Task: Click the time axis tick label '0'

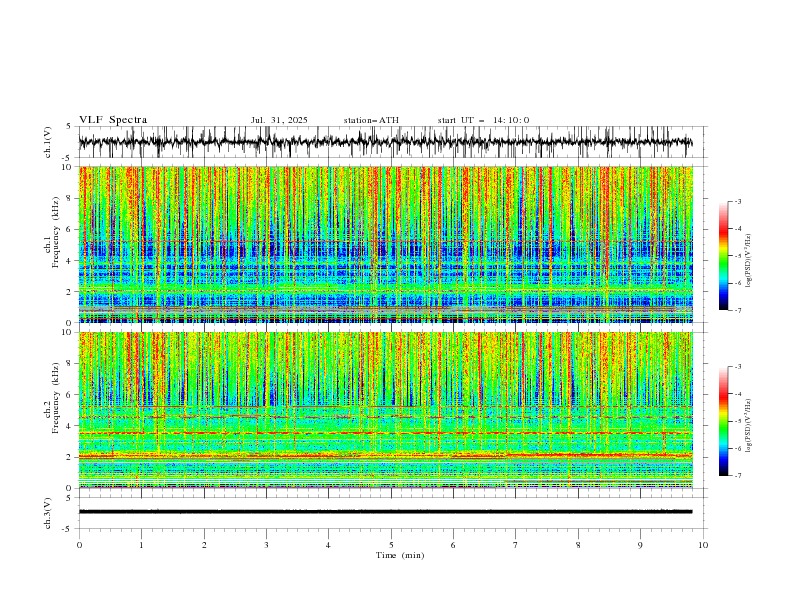Action: coord(79,545)
